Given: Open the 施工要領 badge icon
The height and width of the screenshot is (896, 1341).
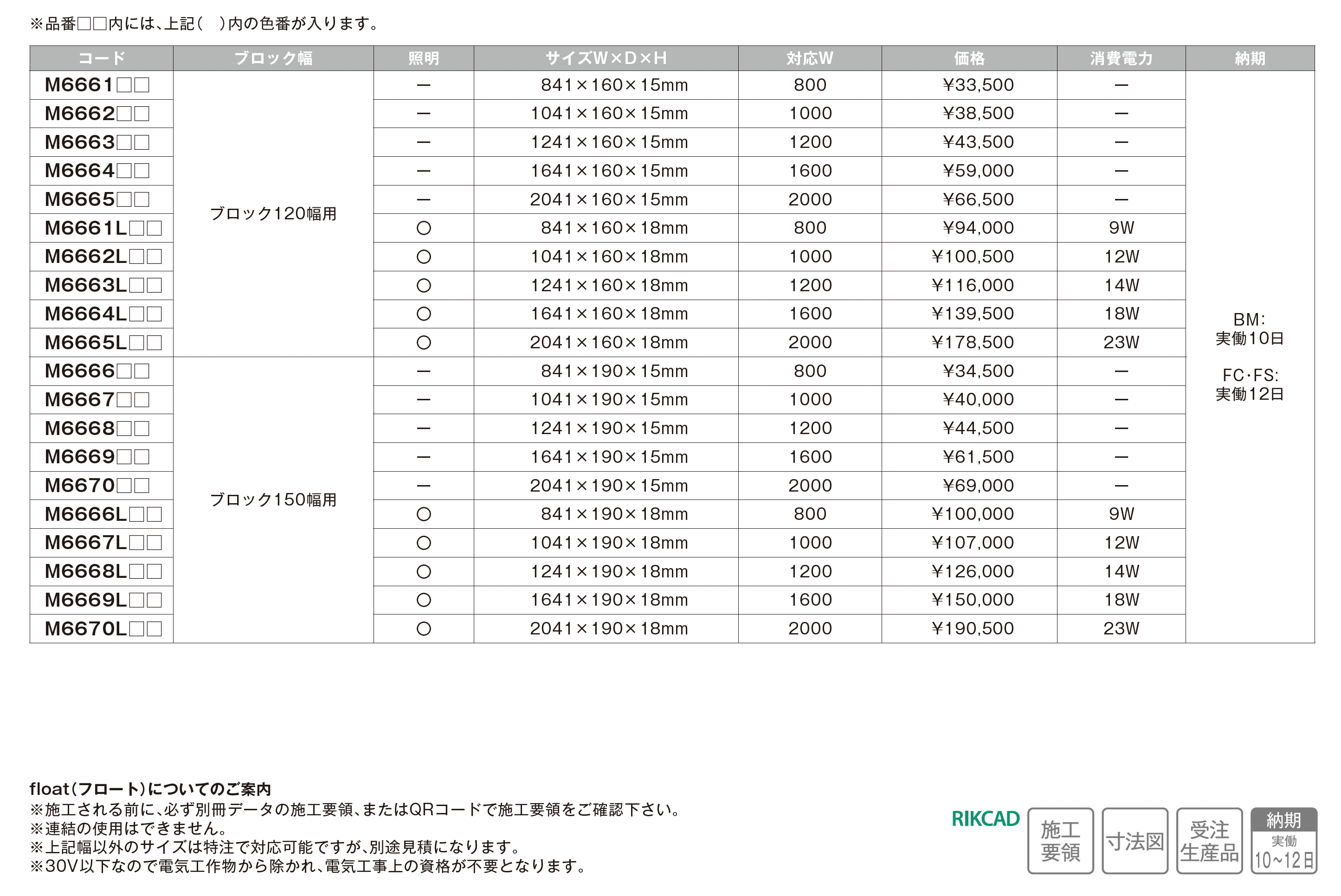Looking at the screenshot, I should coord(1060,840).
